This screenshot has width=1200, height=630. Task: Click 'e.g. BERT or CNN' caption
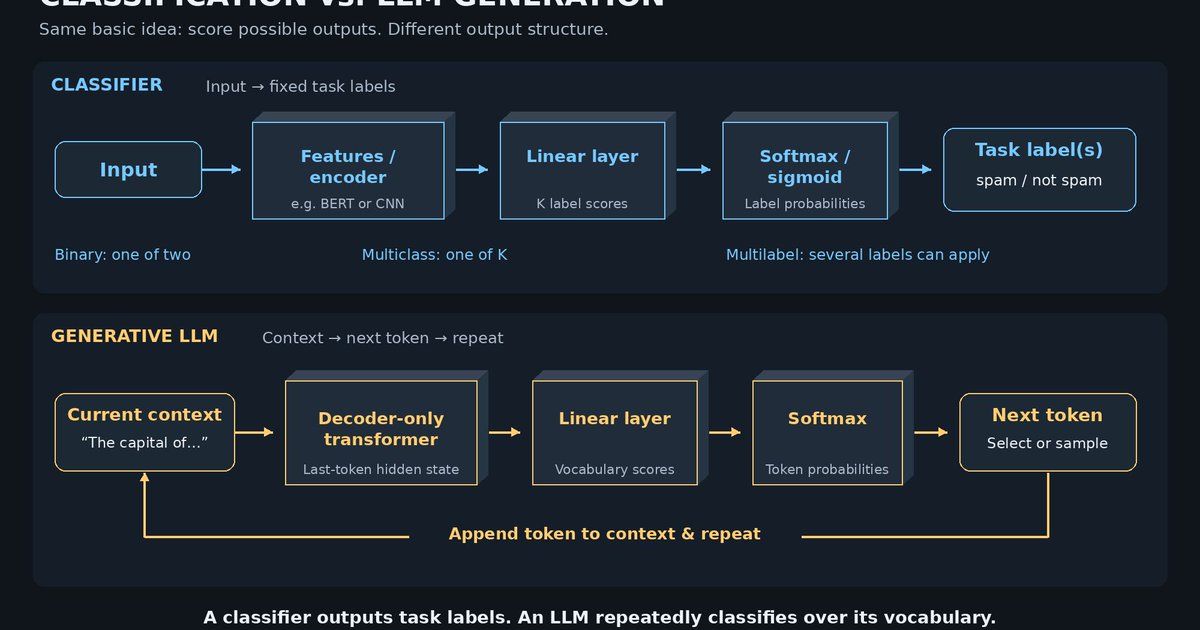point(348,204)
